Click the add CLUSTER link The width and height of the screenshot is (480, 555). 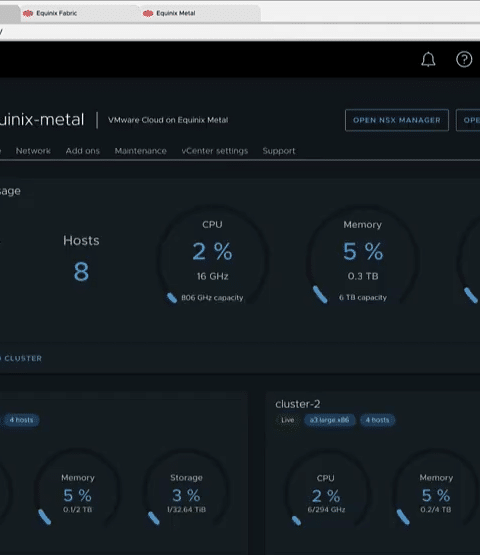(x=21, y=359)
